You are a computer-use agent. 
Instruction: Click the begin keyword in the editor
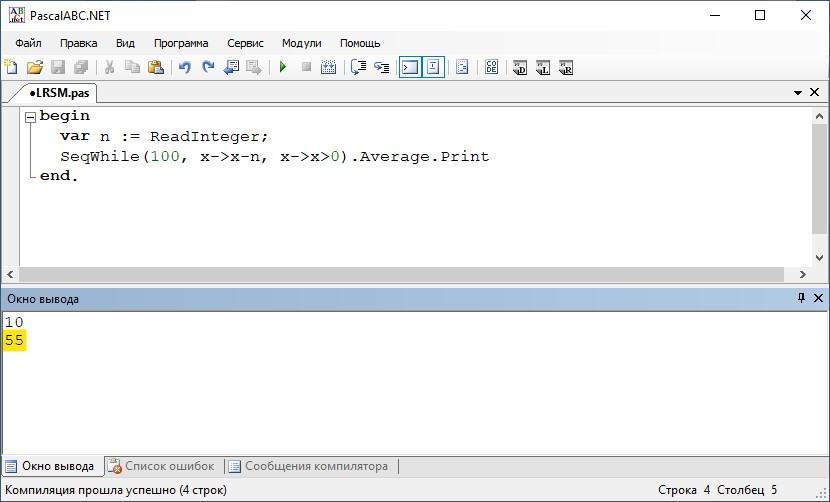65,116
